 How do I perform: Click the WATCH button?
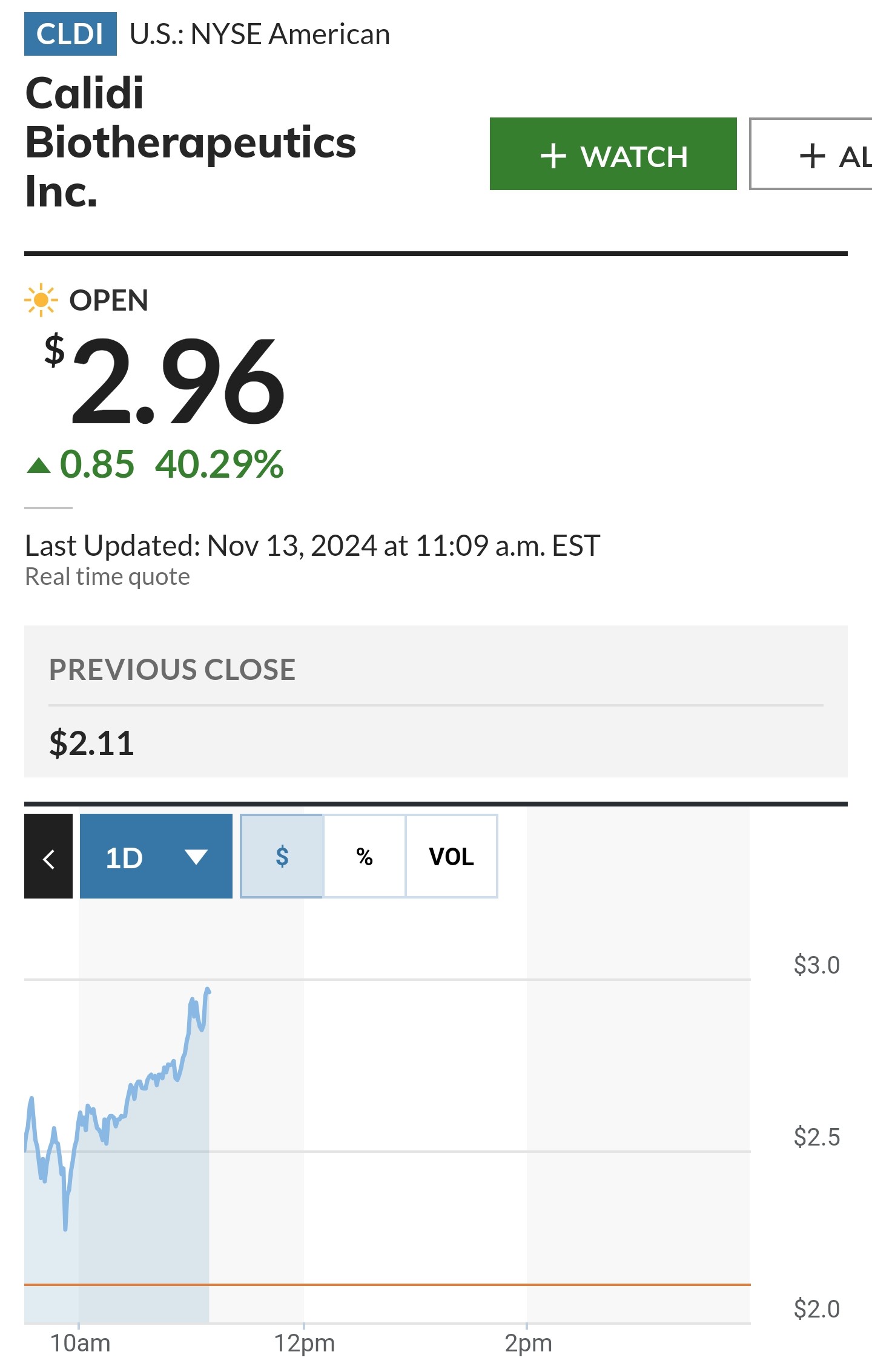613,154
